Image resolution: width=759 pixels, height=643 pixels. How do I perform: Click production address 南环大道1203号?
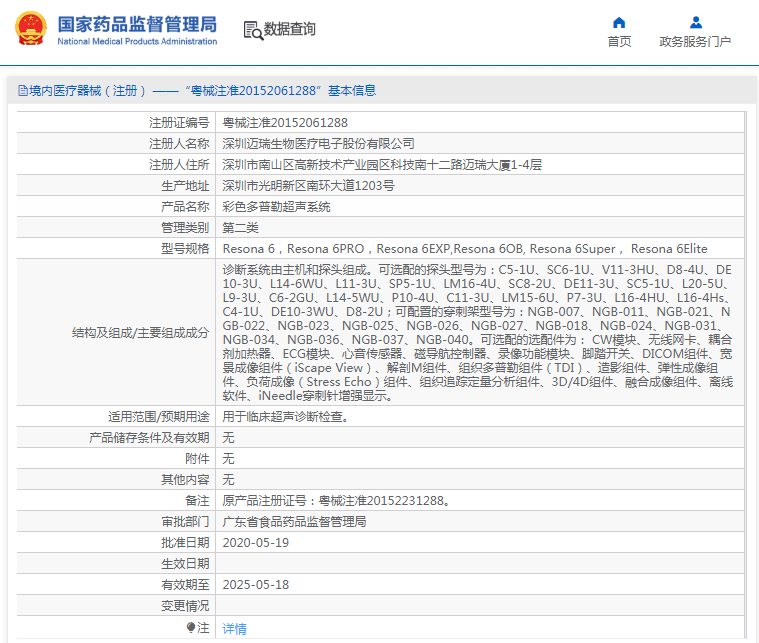coord(479,185)
